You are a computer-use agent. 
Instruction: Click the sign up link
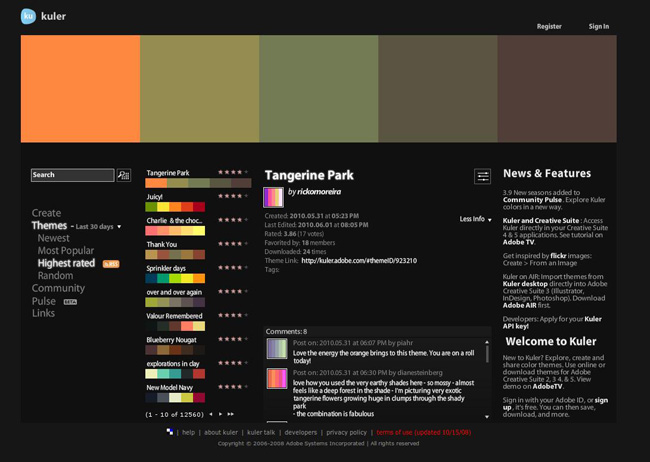pos(555,404)
